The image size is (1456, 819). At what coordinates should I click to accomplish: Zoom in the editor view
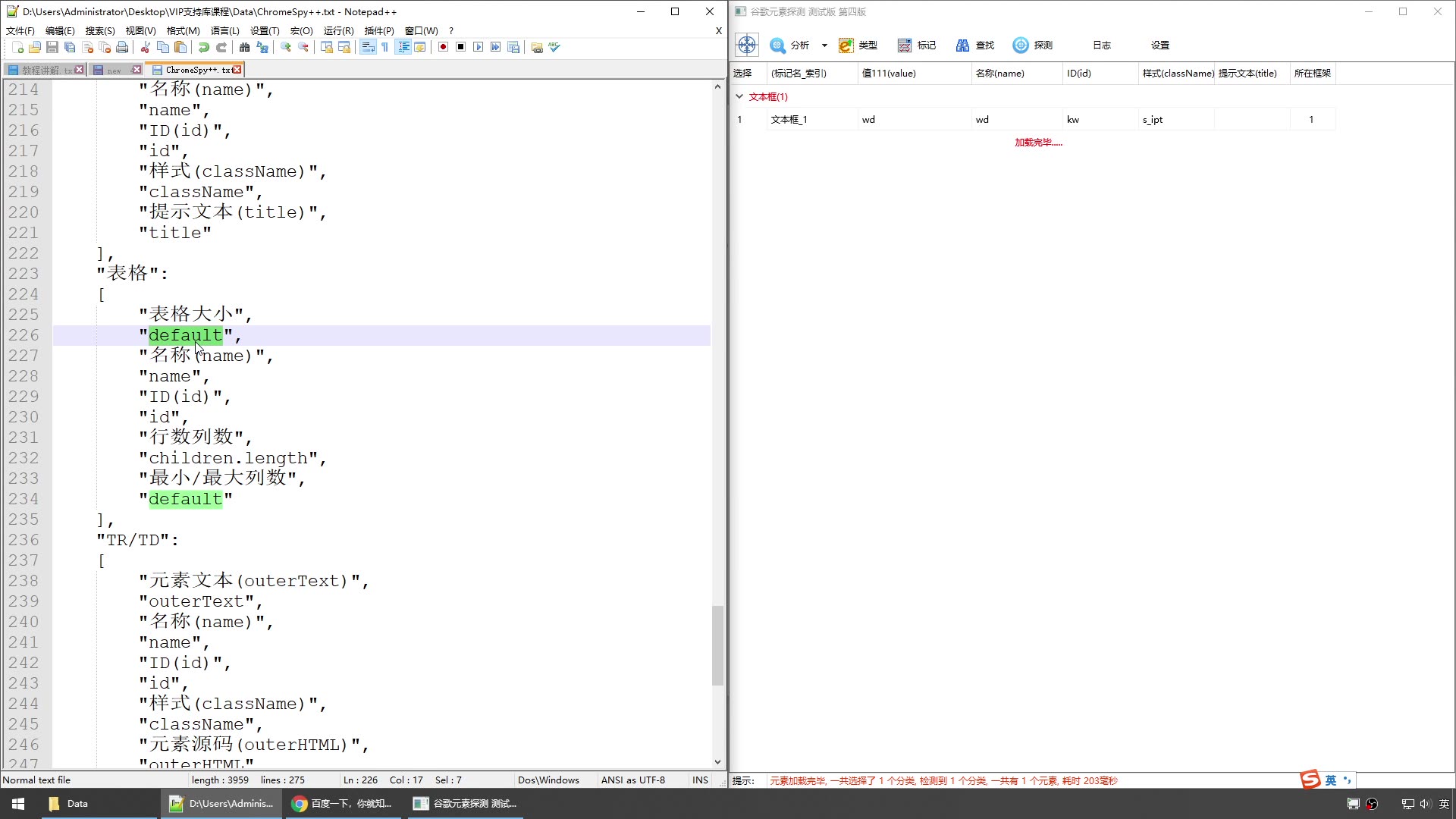click(x=286, y=47)
